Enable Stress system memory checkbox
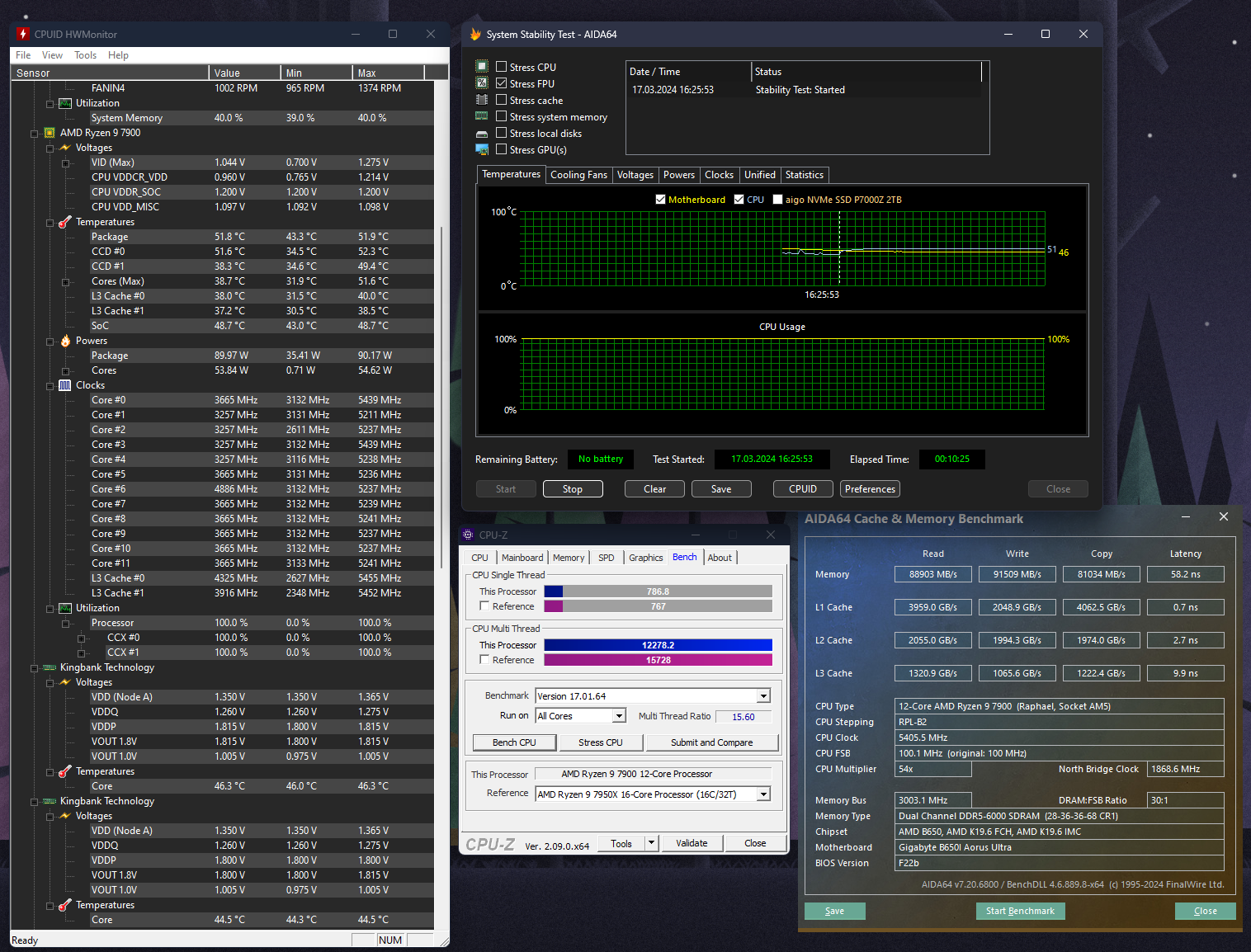This screenshot has height=952, width=1251. click(x=501, y=116)
